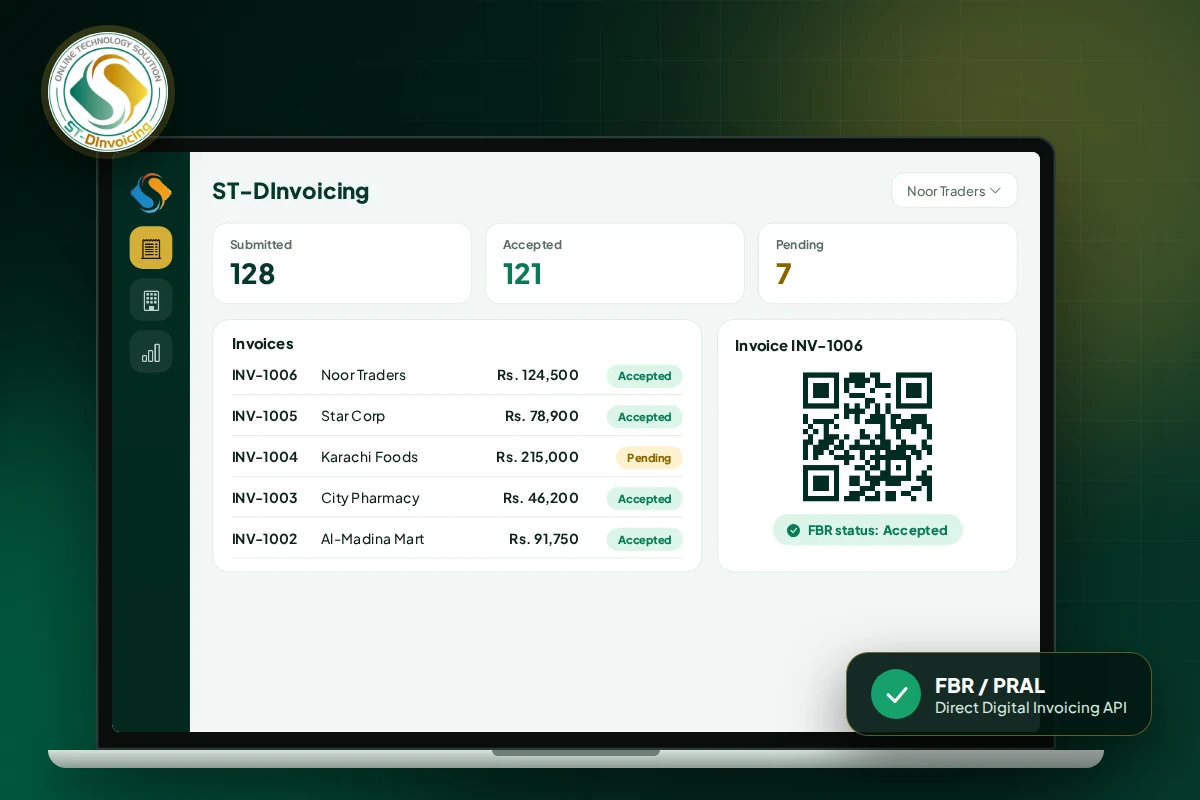Select the INV-1004 invoice number
This screenshot has width=1200, height=800.
pyautogui.click(x=265, y=457)
